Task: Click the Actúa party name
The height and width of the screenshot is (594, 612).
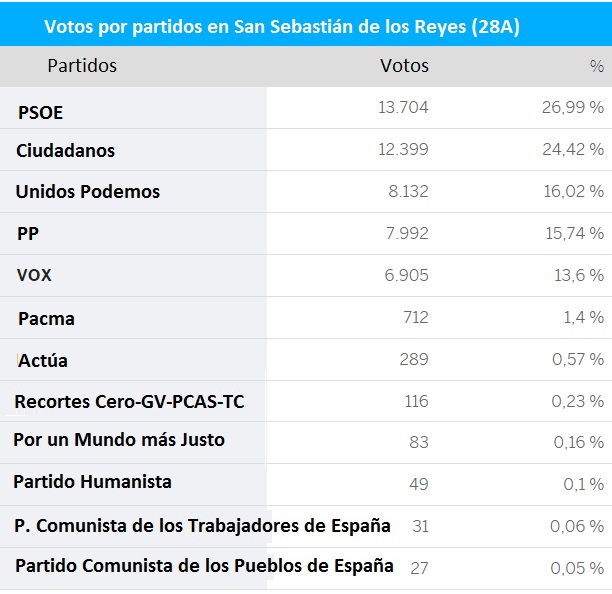Action: point(43,360)
